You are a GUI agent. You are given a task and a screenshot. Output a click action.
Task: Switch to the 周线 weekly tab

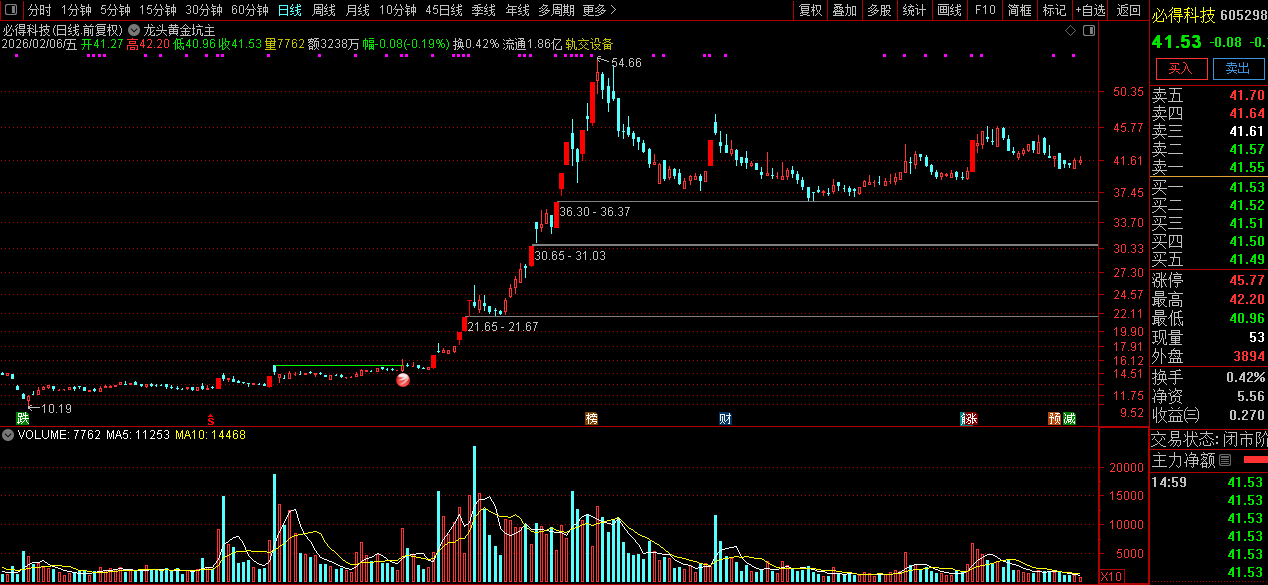[x=324, y=10]
